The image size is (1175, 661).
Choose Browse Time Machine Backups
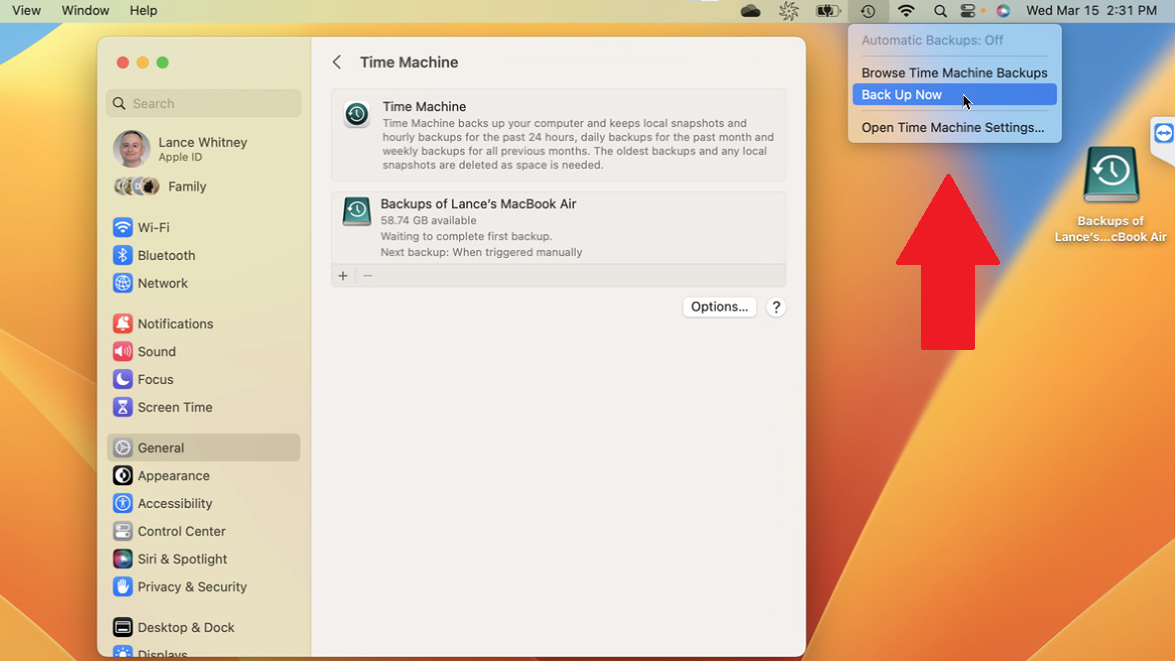click(x=954, y=73)
